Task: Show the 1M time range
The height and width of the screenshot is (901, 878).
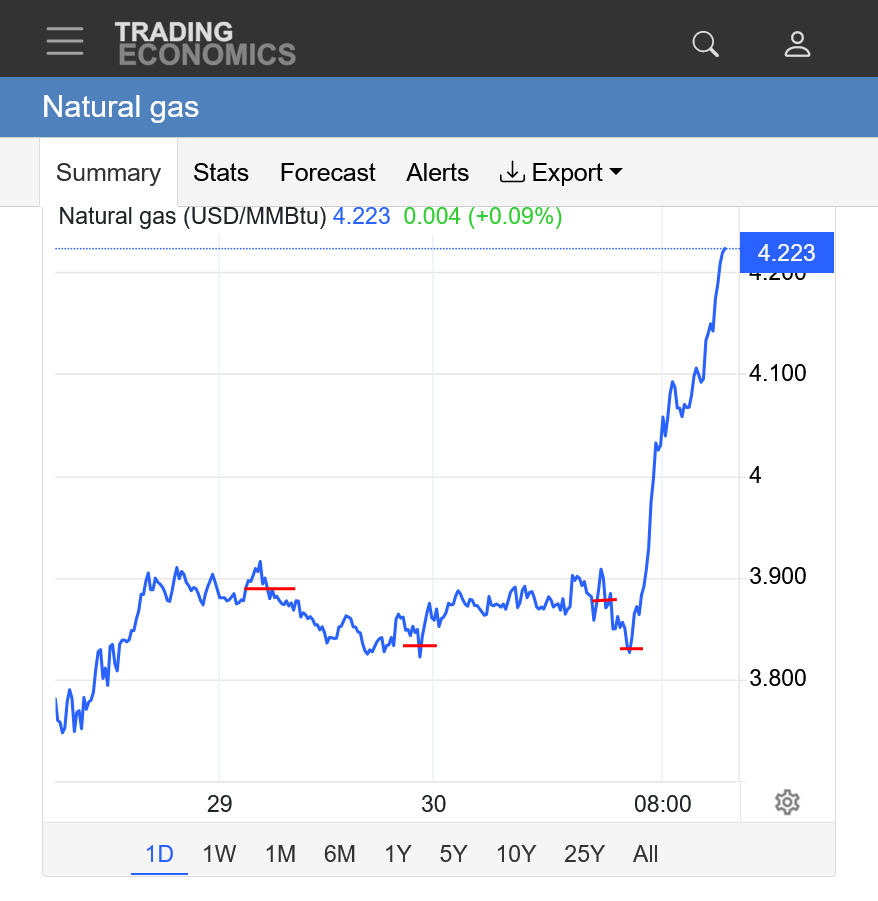Action: 280,854
